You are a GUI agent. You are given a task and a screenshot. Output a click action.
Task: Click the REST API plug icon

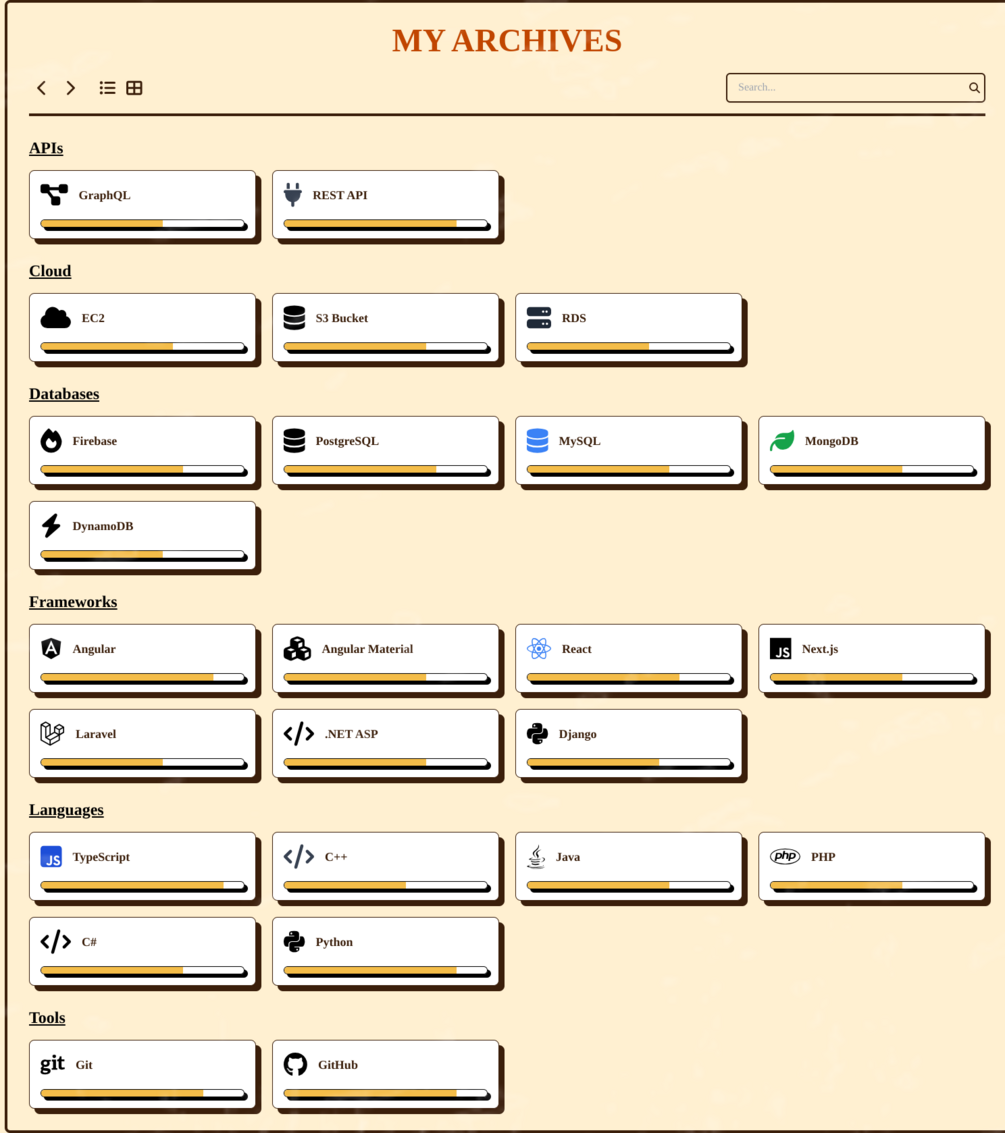292,195
